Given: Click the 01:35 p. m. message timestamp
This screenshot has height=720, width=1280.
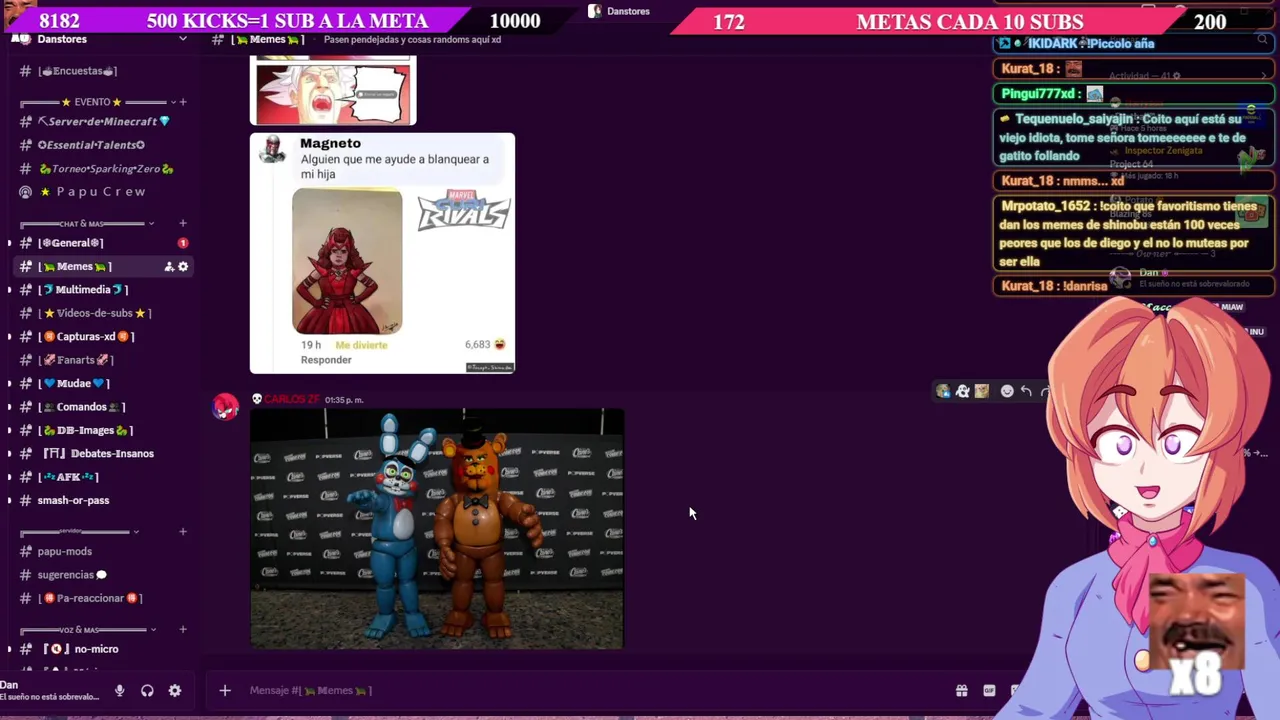Looking at the screenshot, I should click(344, 400).
